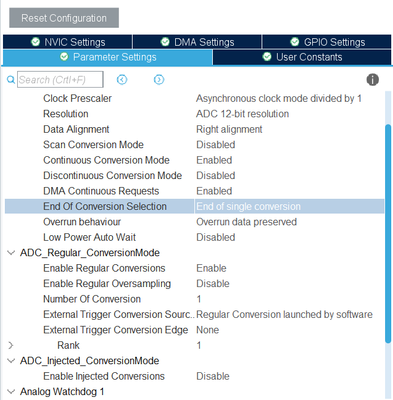Change the ADC 12-bit resolution value
Image resolution: width=393 pixels, height=400 pixels.
pyautogui.click(x=242, y=114)
